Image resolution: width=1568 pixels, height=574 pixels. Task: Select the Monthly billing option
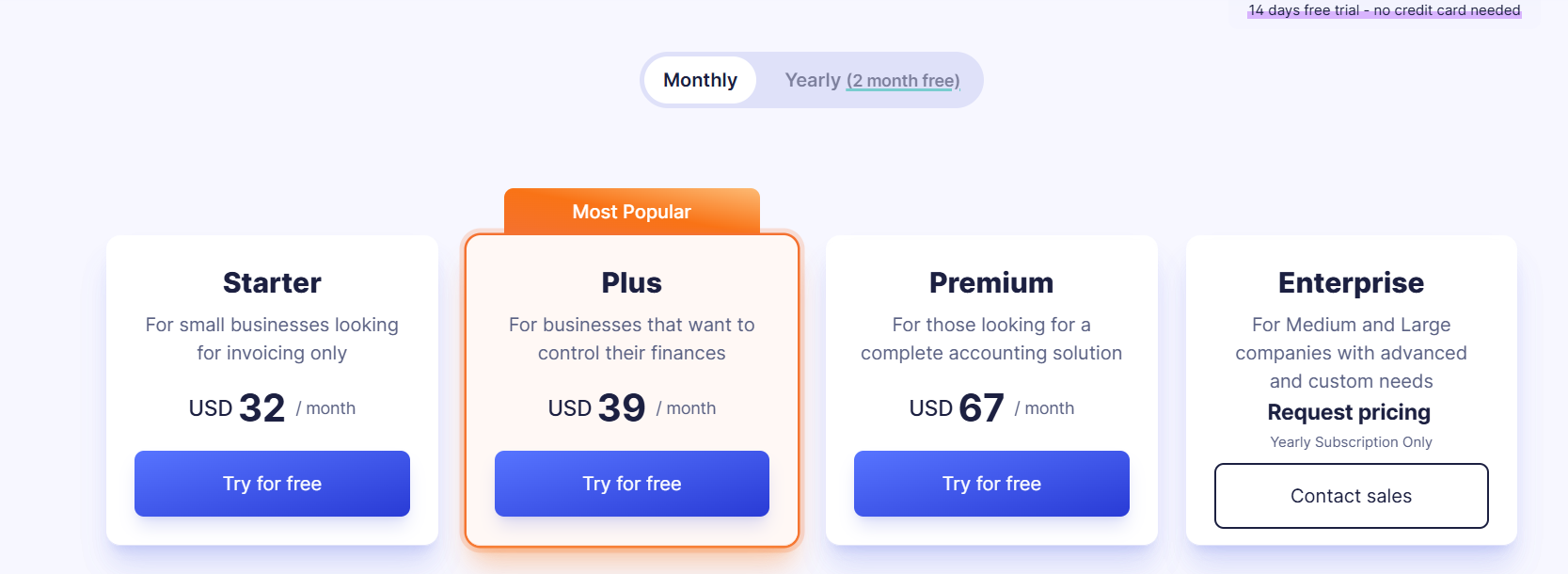tap(700, 80)
